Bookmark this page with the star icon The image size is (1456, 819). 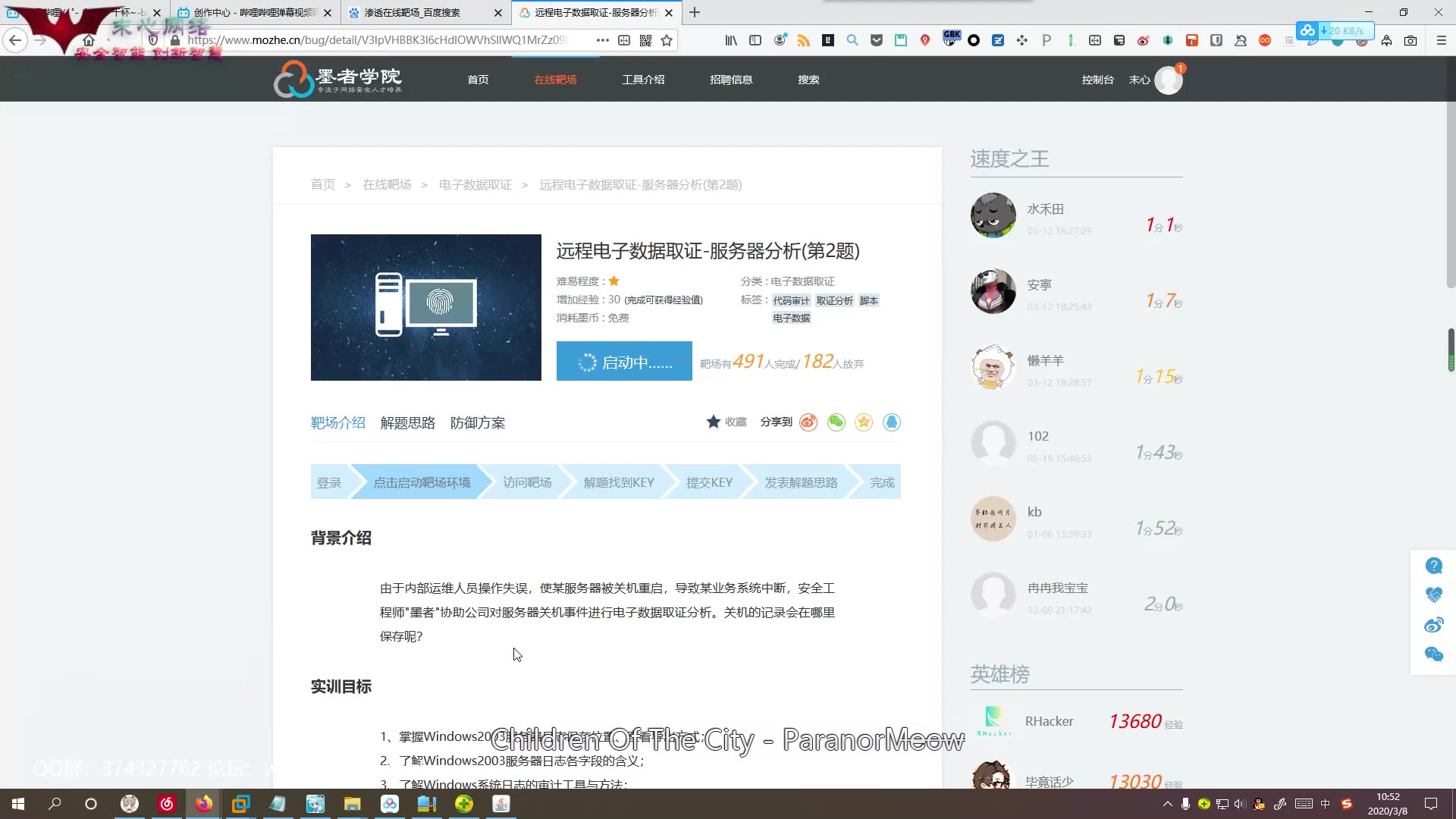pyautogui.click(x=667, y=40)
